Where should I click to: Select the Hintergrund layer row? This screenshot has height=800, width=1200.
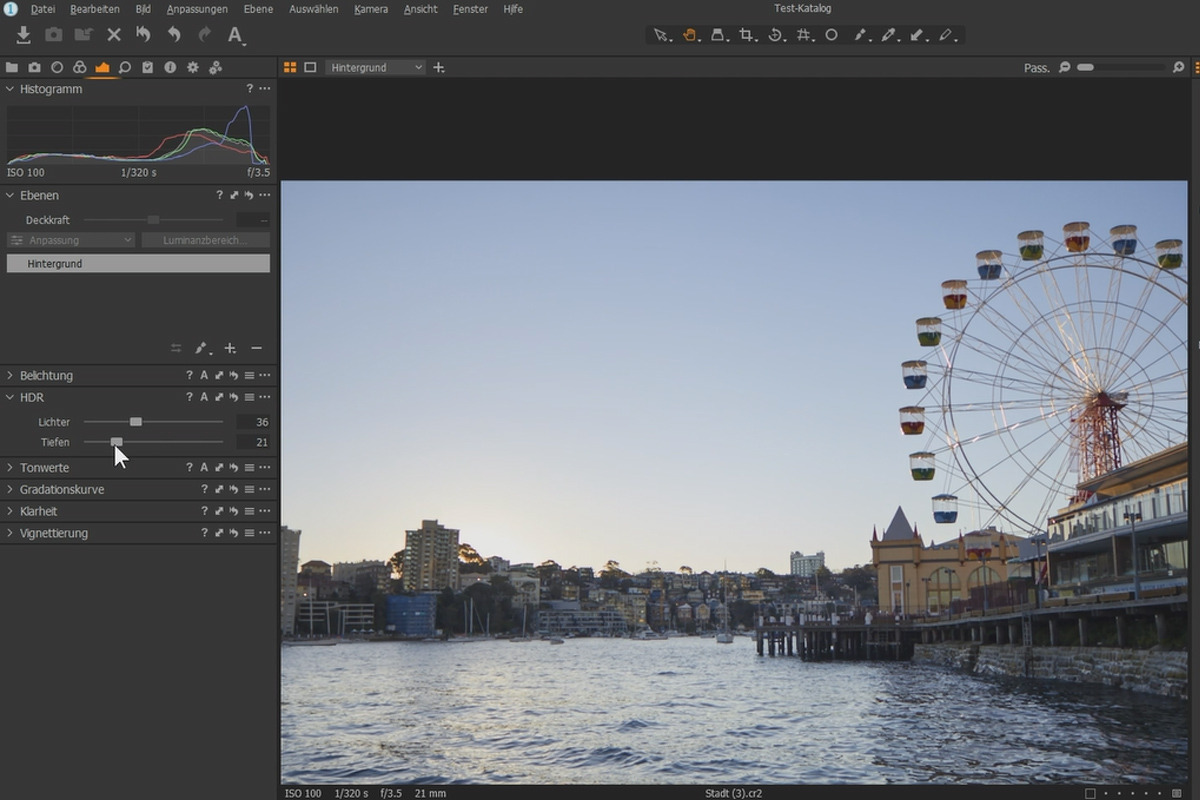tap(138, 263)
